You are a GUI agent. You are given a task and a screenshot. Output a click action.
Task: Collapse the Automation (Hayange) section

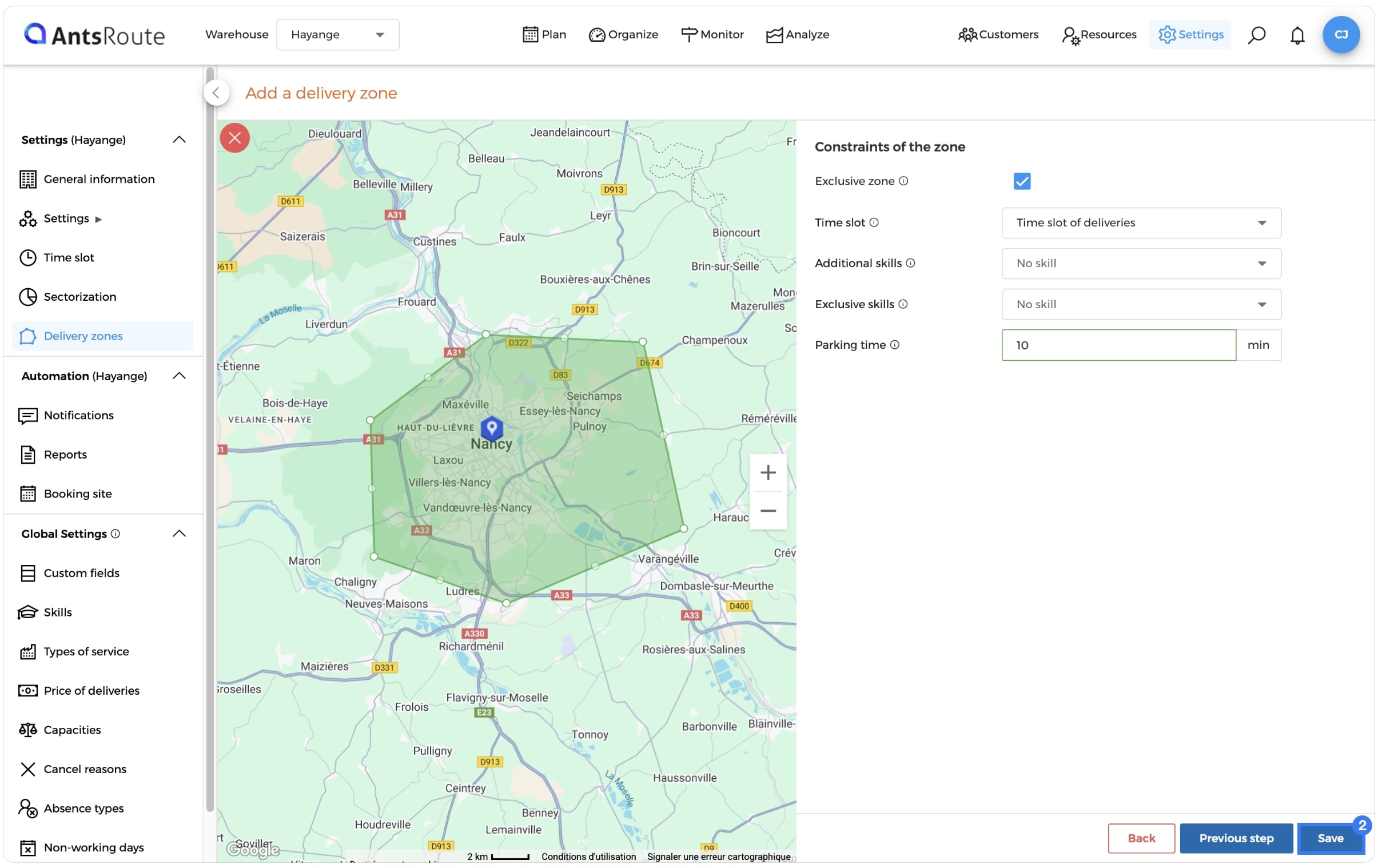click(179, 376)
